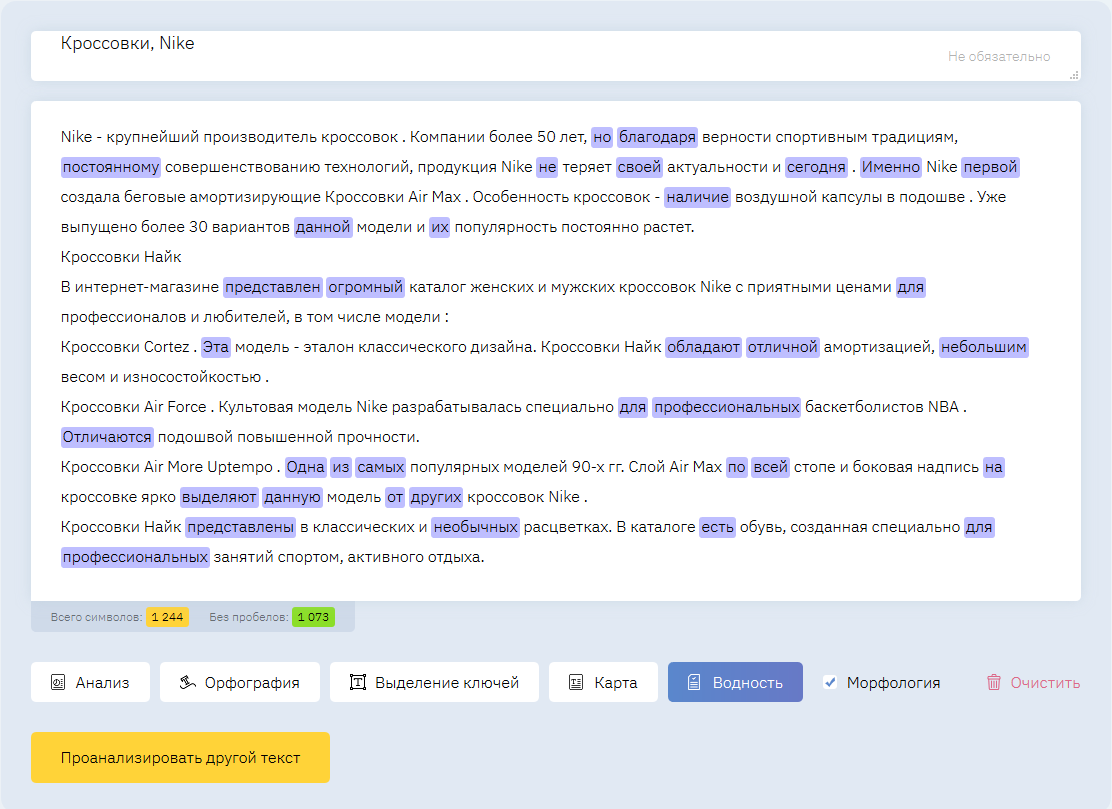Click the Не обязательно hint label

pyautogui.click(x=999, y=57)
